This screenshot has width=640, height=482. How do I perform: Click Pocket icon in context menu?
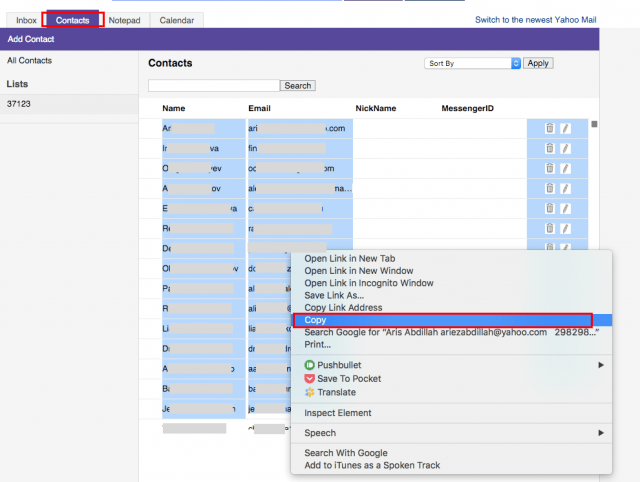(x=309, y=379)
